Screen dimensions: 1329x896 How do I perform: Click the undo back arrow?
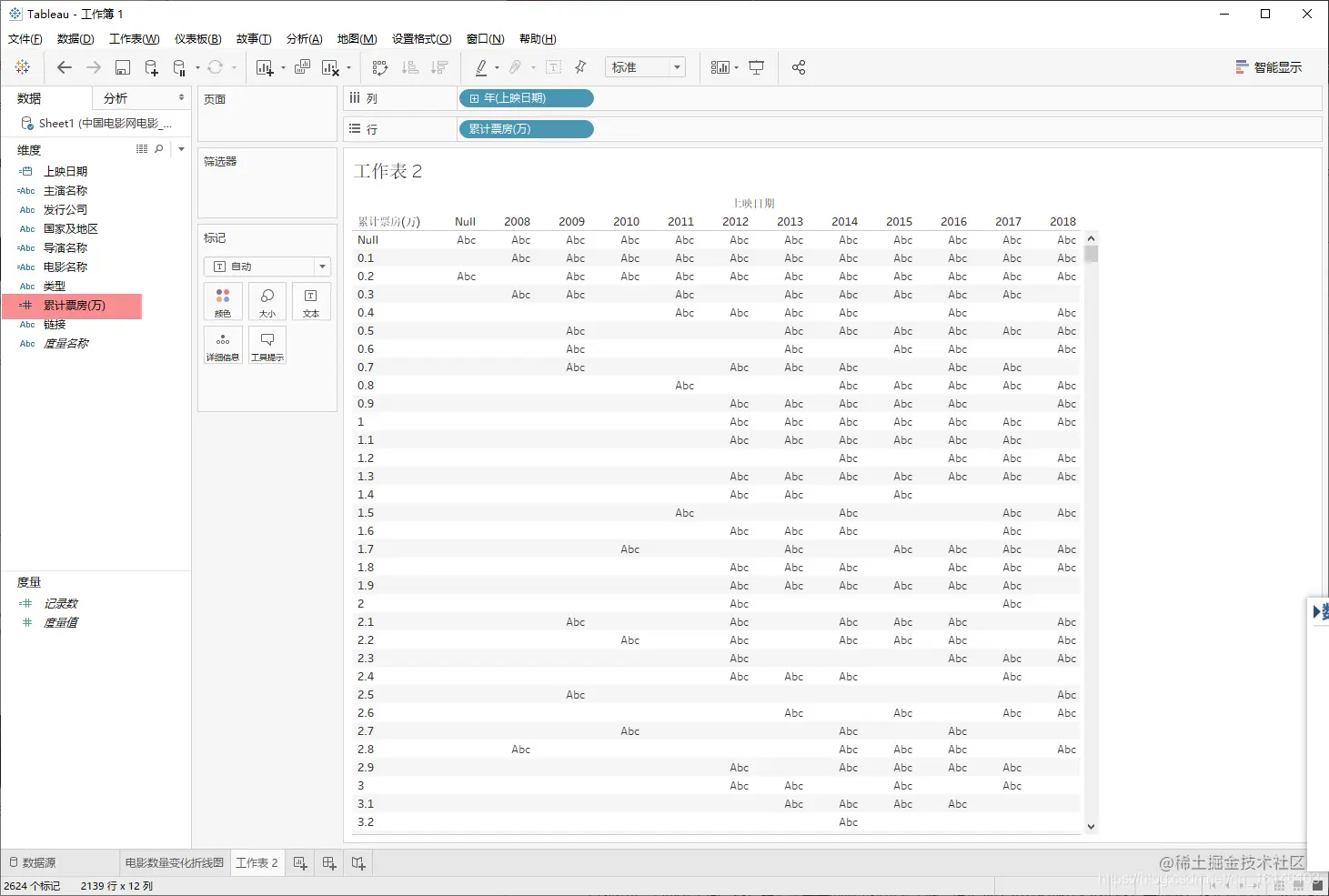64,67
